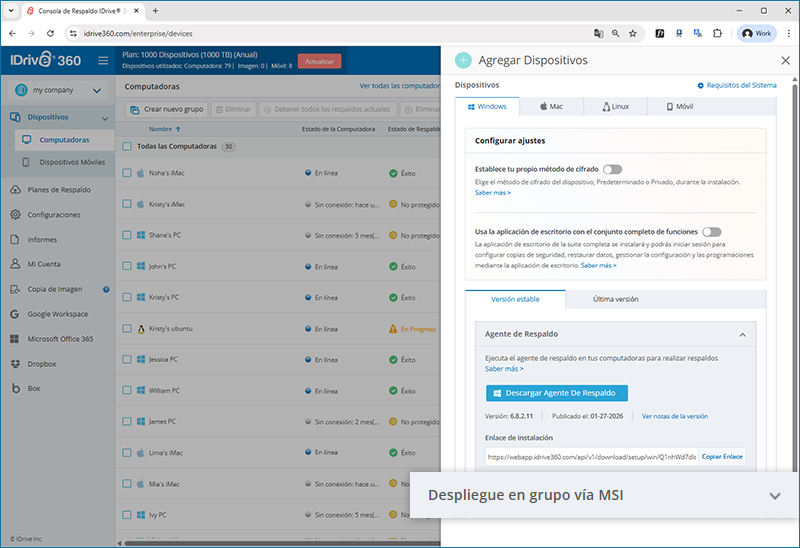Click Saber más under cifrado setting

tap(492, 193)
